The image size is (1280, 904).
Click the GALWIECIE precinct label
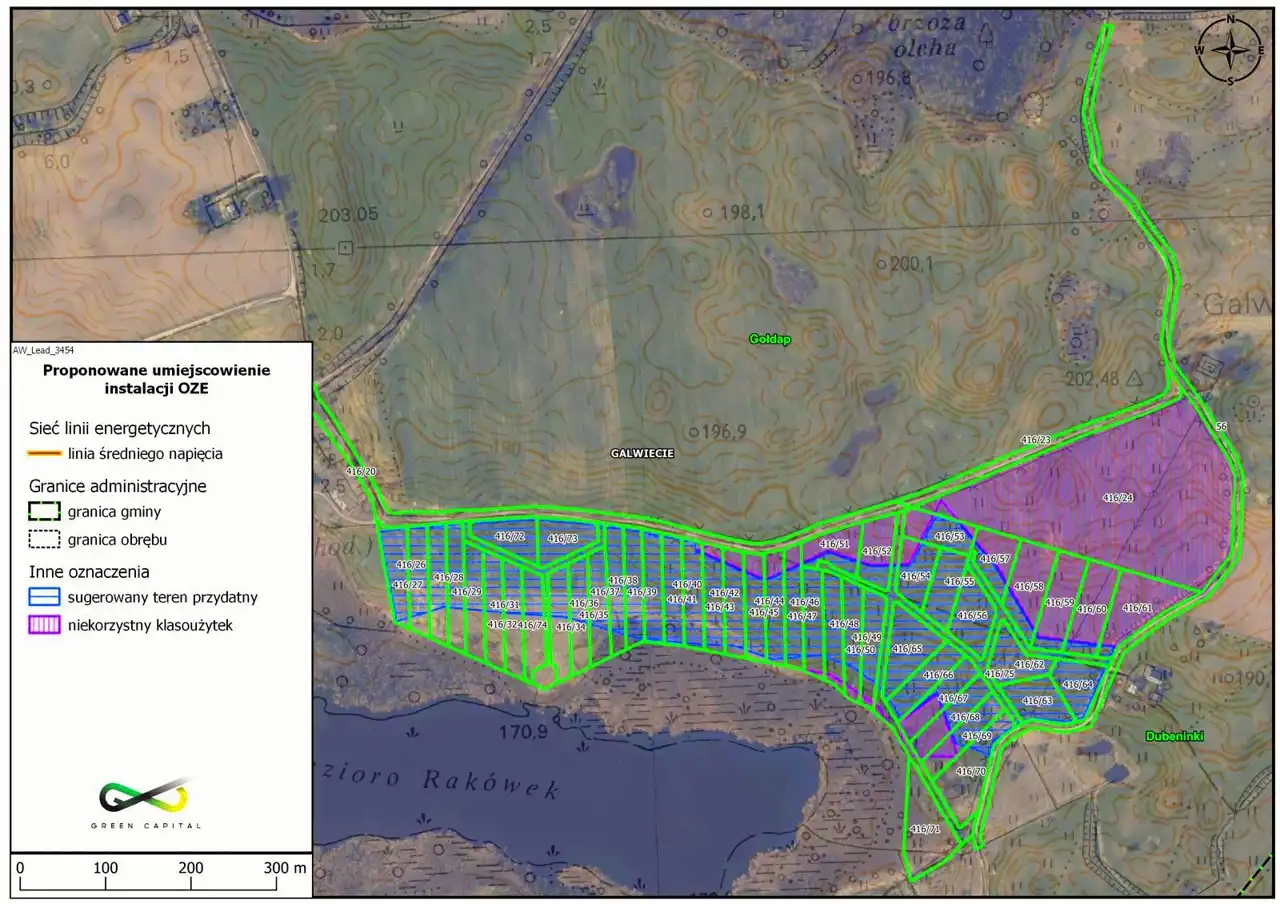tap(642, 453)
